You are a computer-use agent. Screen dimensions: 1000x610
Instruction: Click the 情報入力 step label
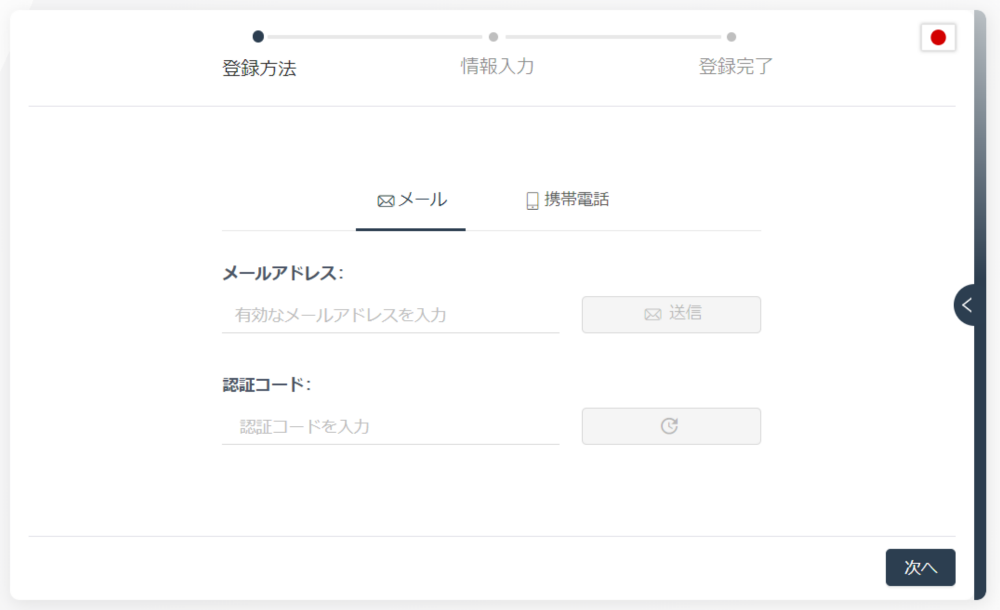tap(497, 66)
